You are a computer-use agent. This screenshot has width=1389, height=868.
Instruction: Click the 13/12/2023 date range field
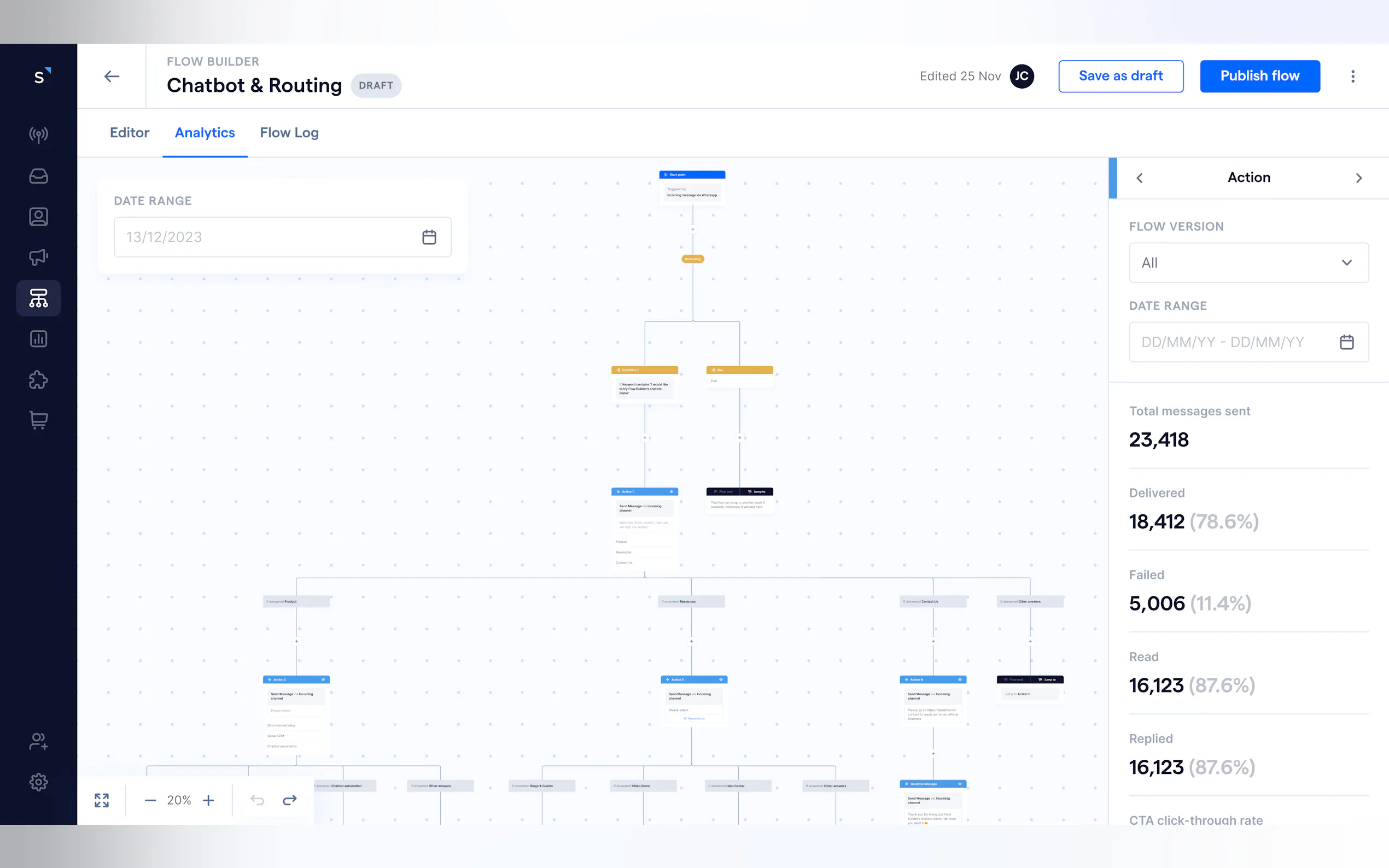[282, 237]
